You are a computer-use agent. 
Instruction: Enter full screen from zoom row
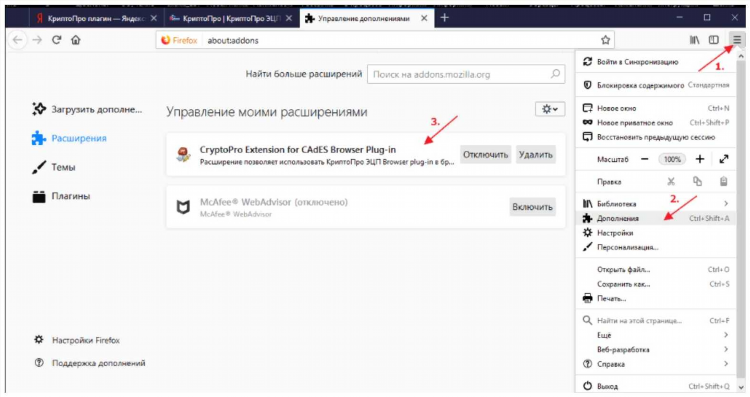point(724,159)
